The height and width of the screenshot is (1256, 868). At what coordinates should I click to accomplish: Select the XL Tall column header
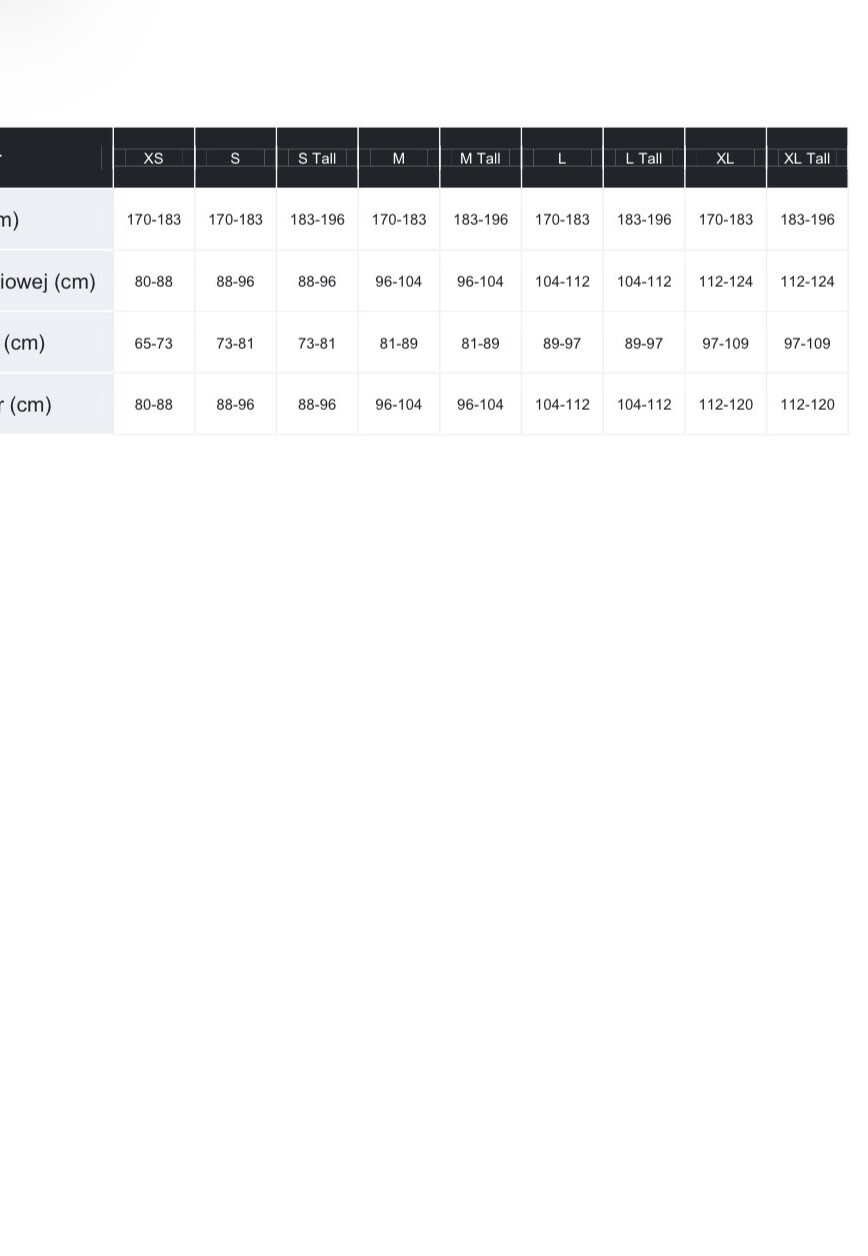807,158
